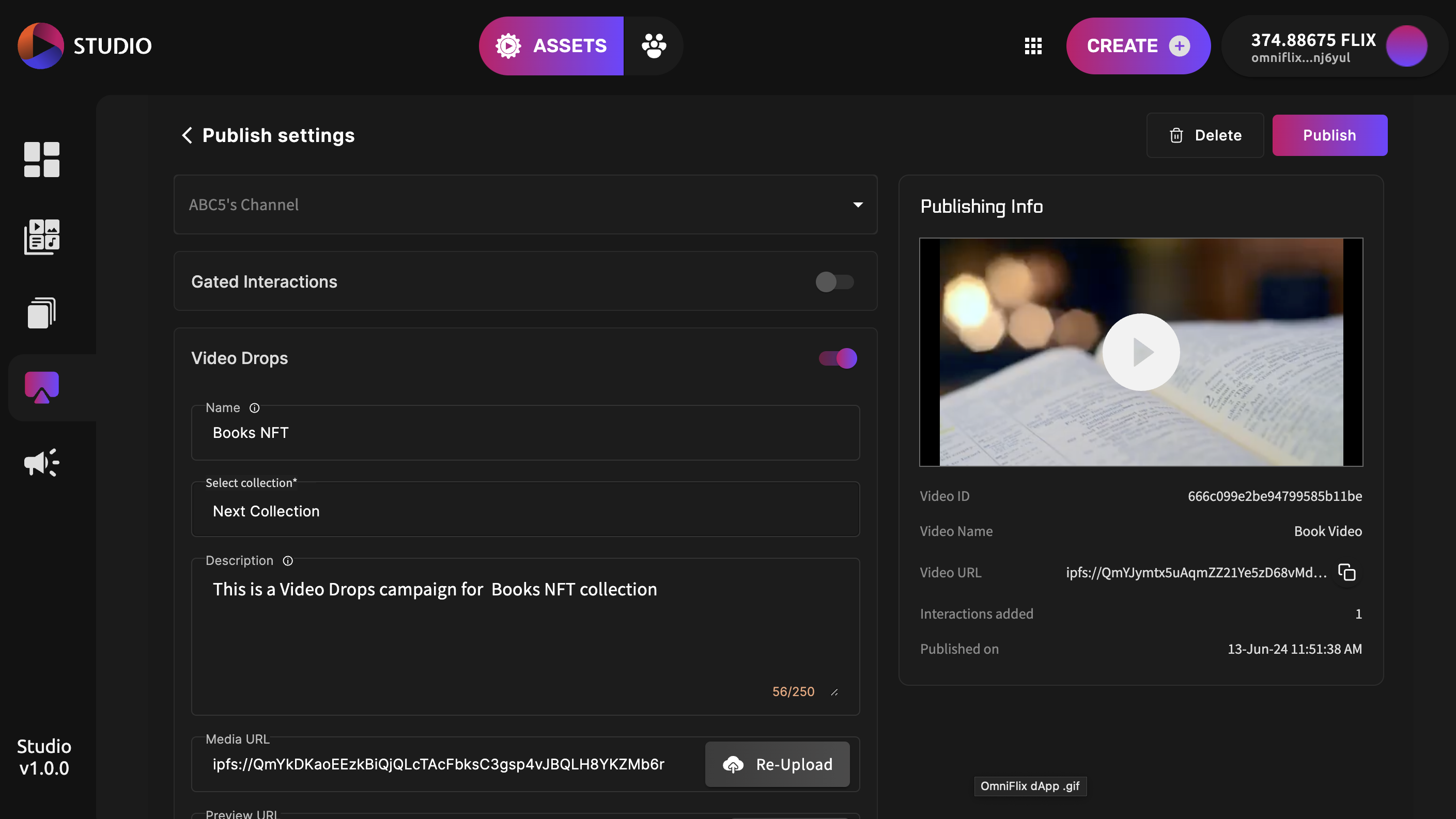Open the apps grid menu icon
The width and height of the screenshot is (1456, 819).
(x=1033, y=46)
